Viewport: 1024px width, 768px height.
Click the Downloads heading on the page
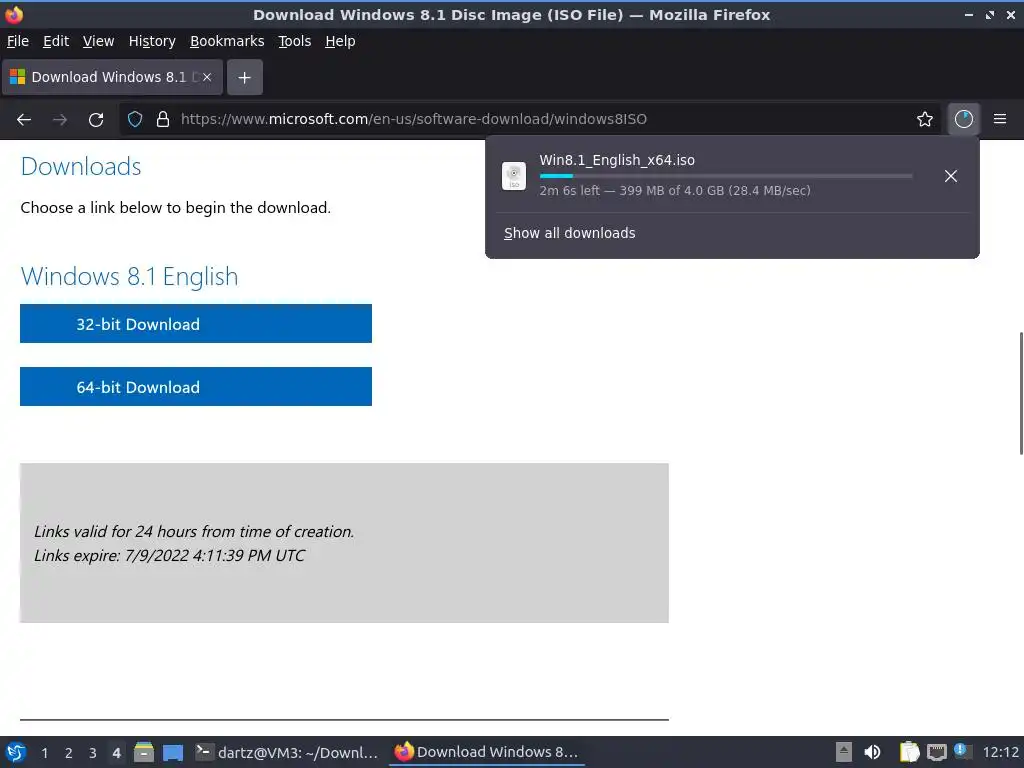(x=81, y=167)
